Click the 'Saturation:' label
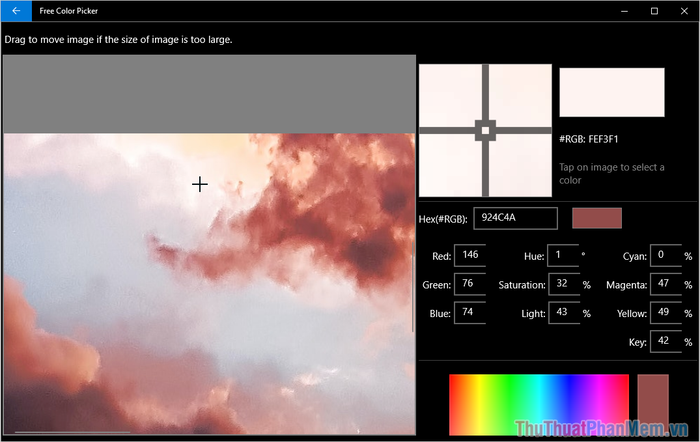Image resolution: width=700 pixels, height=442 pixels. click(x=522, y=285)
